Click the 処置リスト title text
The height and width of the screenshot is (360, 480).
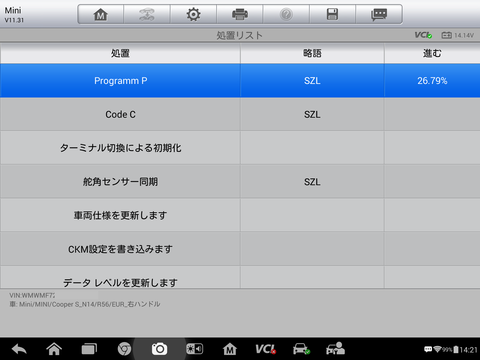(x=240, y=35)
